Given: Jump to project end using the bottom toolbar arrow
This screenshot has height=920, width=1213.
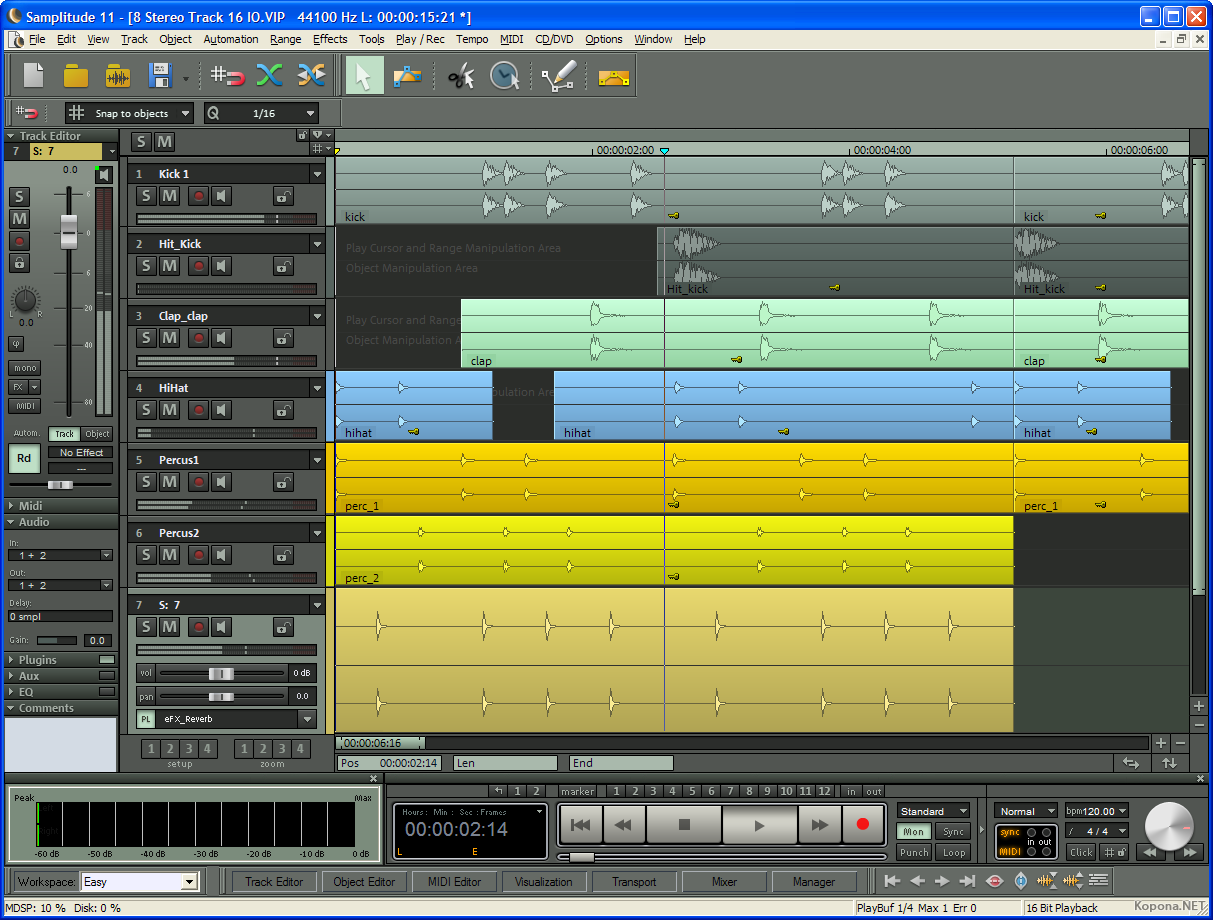Looking at the screenshot, I should point(967,881).
